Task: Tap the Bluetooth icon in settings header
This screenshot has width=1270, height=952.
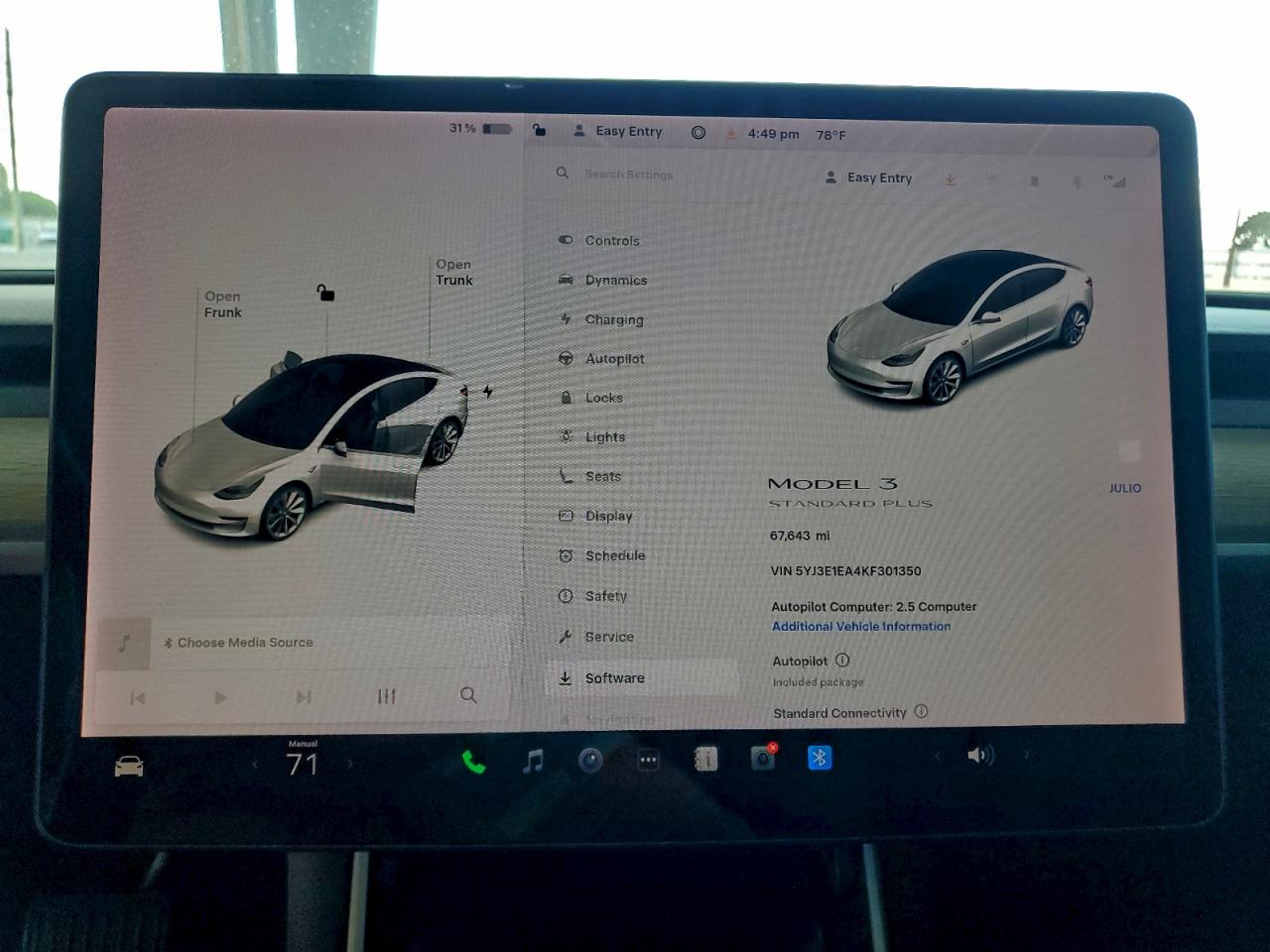Action: click(x=1077, y=181)
